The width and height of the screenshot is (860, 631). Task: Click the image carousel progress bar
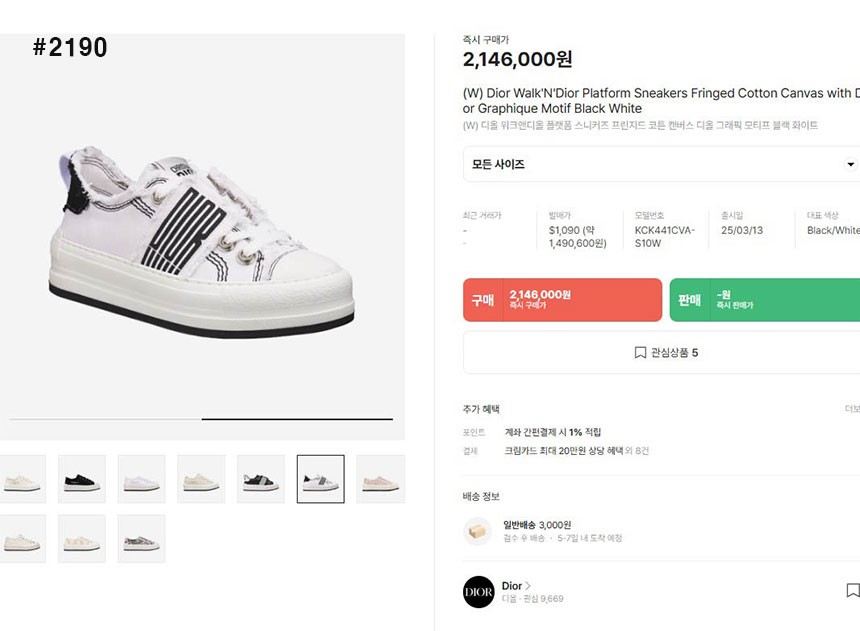pos(201,419)
